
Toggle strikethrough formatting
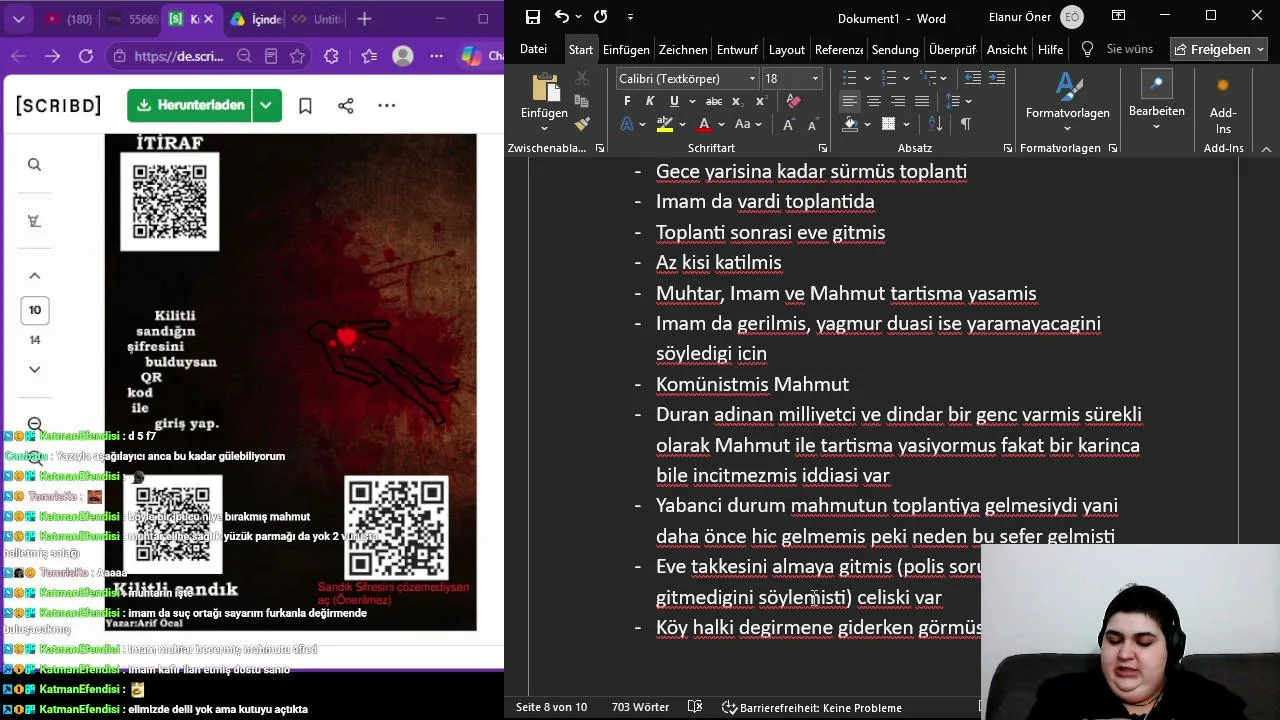(714, 101)
